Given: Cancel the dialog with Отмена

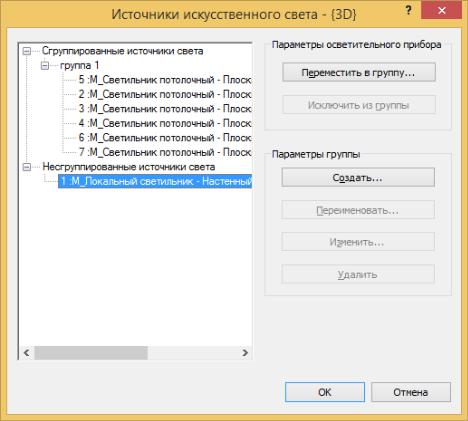Looking at the screenshot, I should [x=411, y=392].
